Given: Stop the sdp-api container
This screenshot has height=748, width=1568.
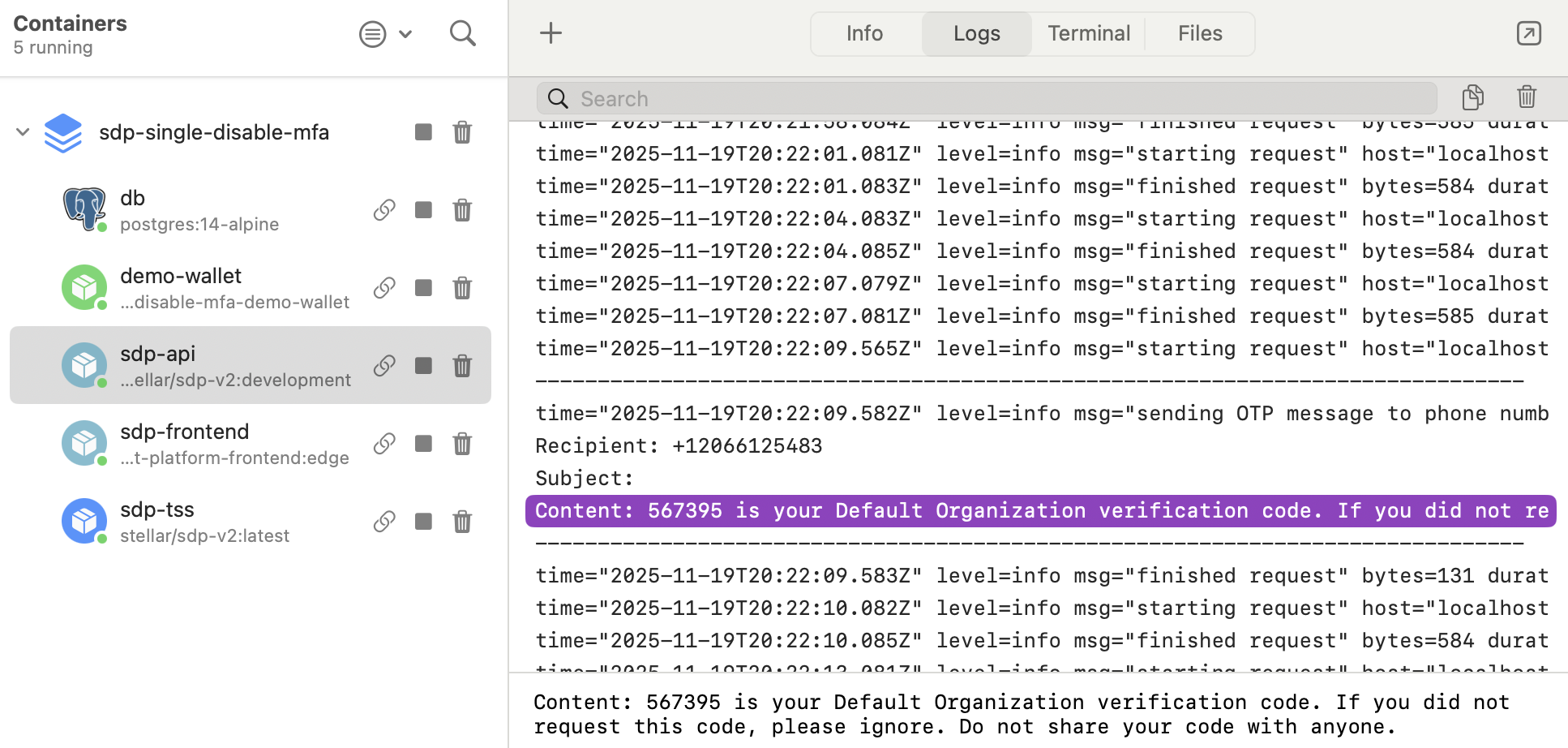Looking at the screenshot, I should tap(423, 366).
